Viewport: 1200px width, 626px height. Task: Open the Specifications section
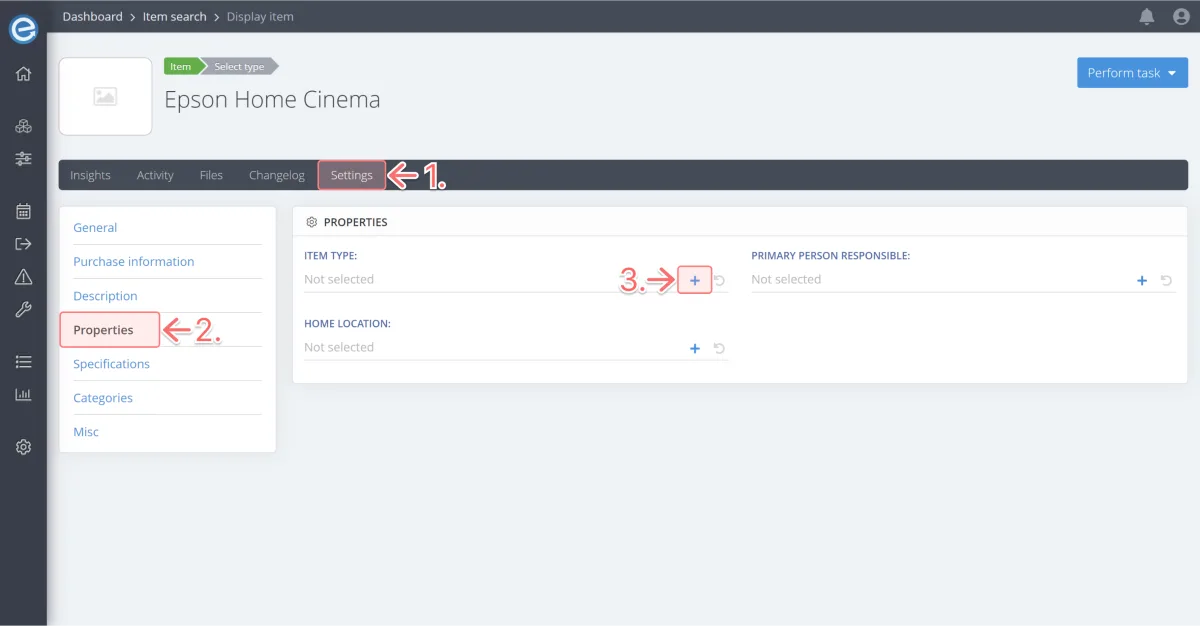pyautogui.click(x=111, y=364)
